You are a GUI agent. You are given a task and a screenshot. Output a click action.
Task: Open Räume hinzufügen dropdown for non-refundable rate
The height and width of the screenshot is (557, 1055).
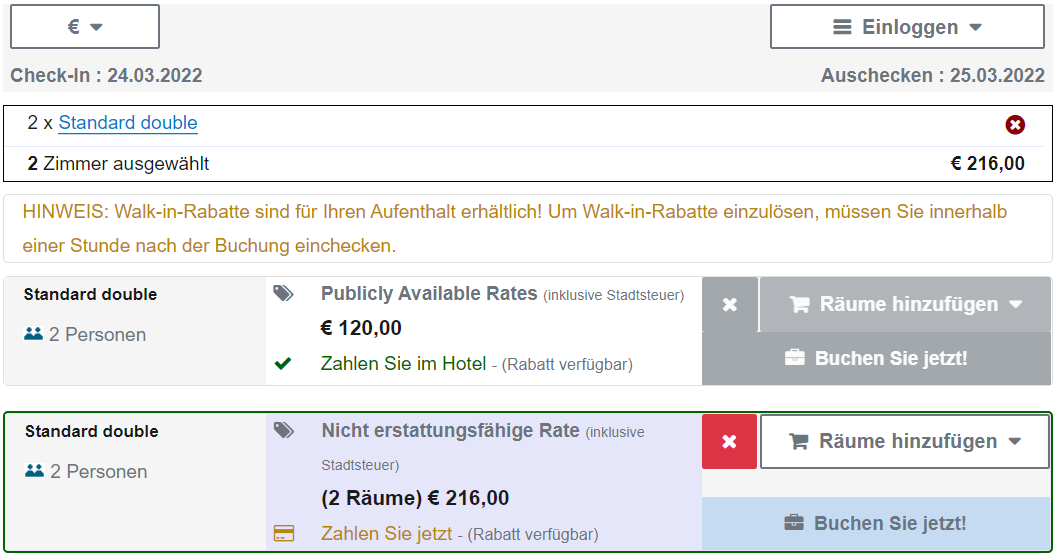(x=905, y=441)
